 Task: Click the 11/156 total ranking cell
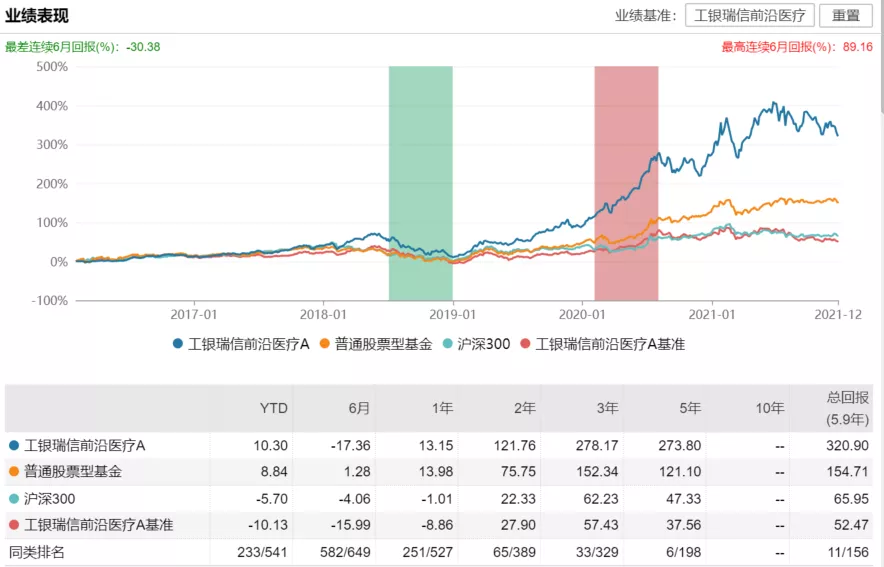click(x=848, y=552)
